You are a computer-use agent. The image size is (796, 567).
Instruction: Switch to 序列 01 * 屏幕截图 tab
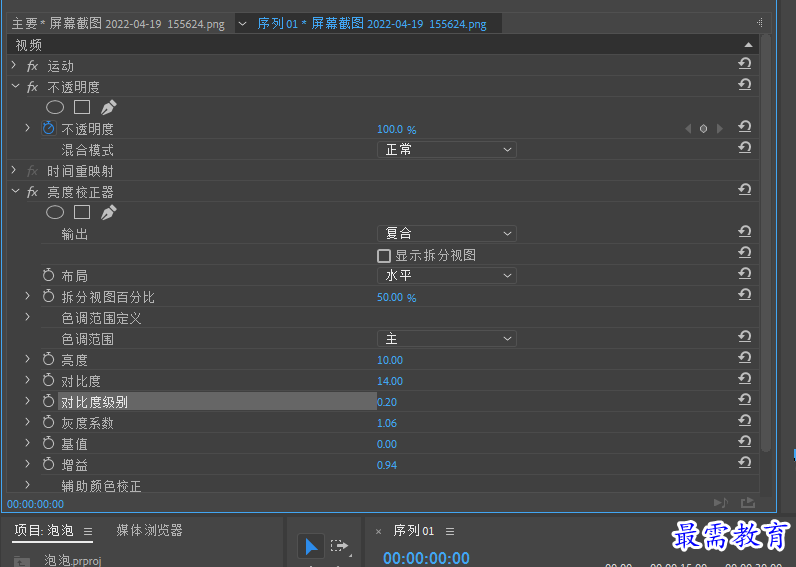[x=372, y=24]
